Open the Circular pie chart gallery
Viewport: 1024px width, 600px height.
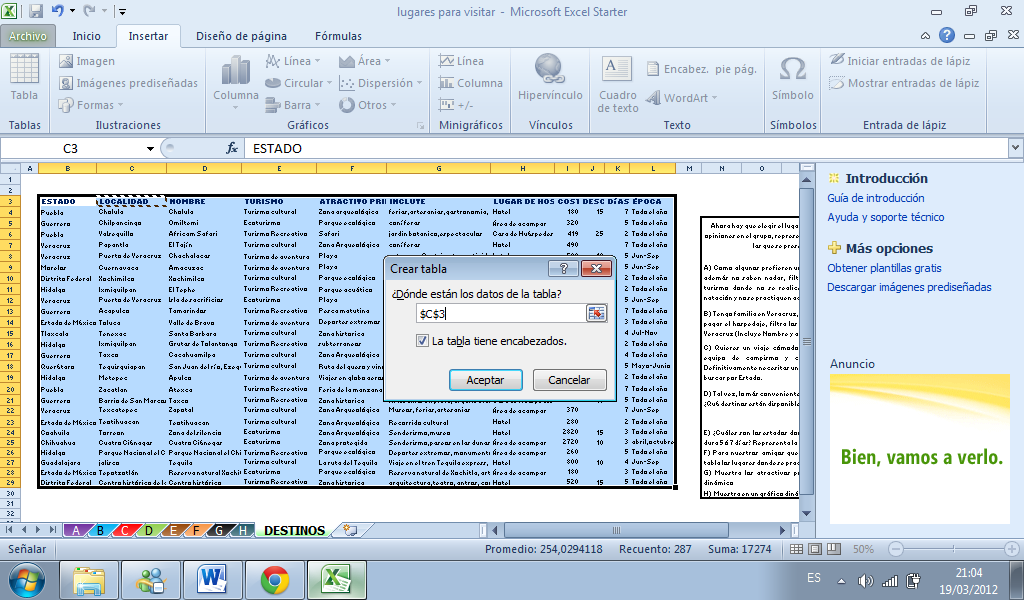pyautogui.click(x=297, y=83)
